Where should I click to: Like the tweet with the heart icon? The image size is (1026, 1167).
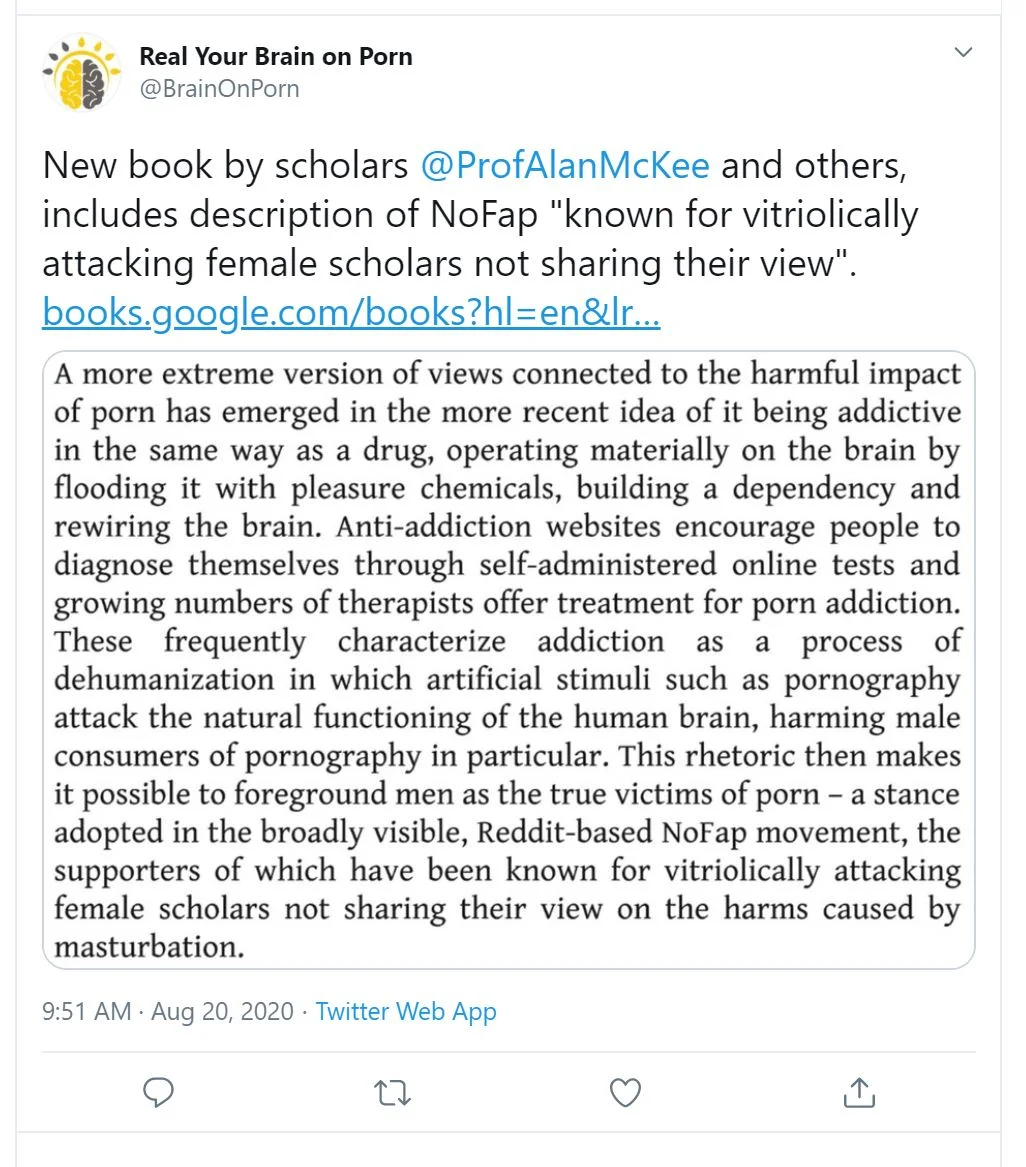(x=625, y=1094)
